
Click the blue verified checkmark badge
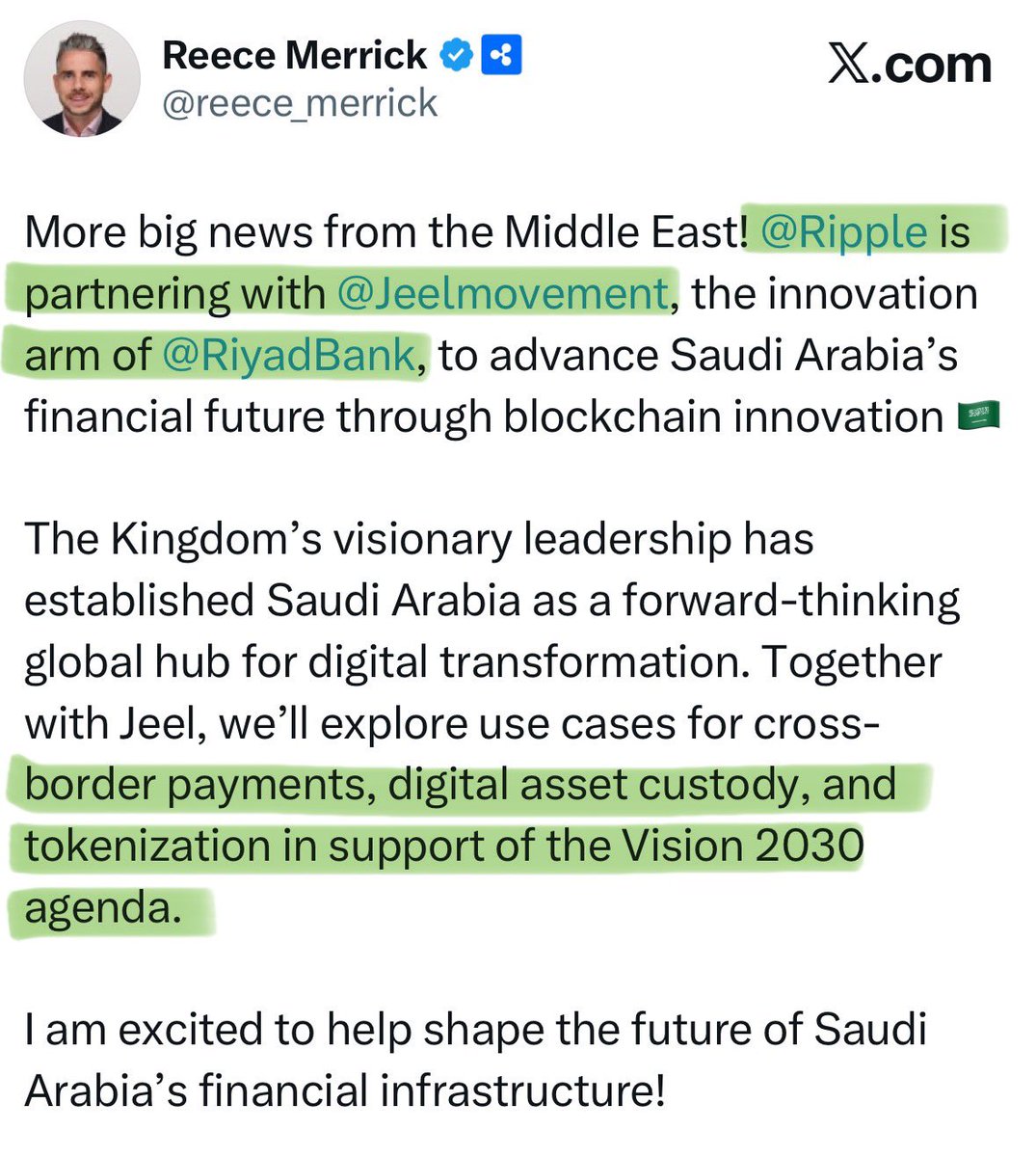(x=457, y=57)
